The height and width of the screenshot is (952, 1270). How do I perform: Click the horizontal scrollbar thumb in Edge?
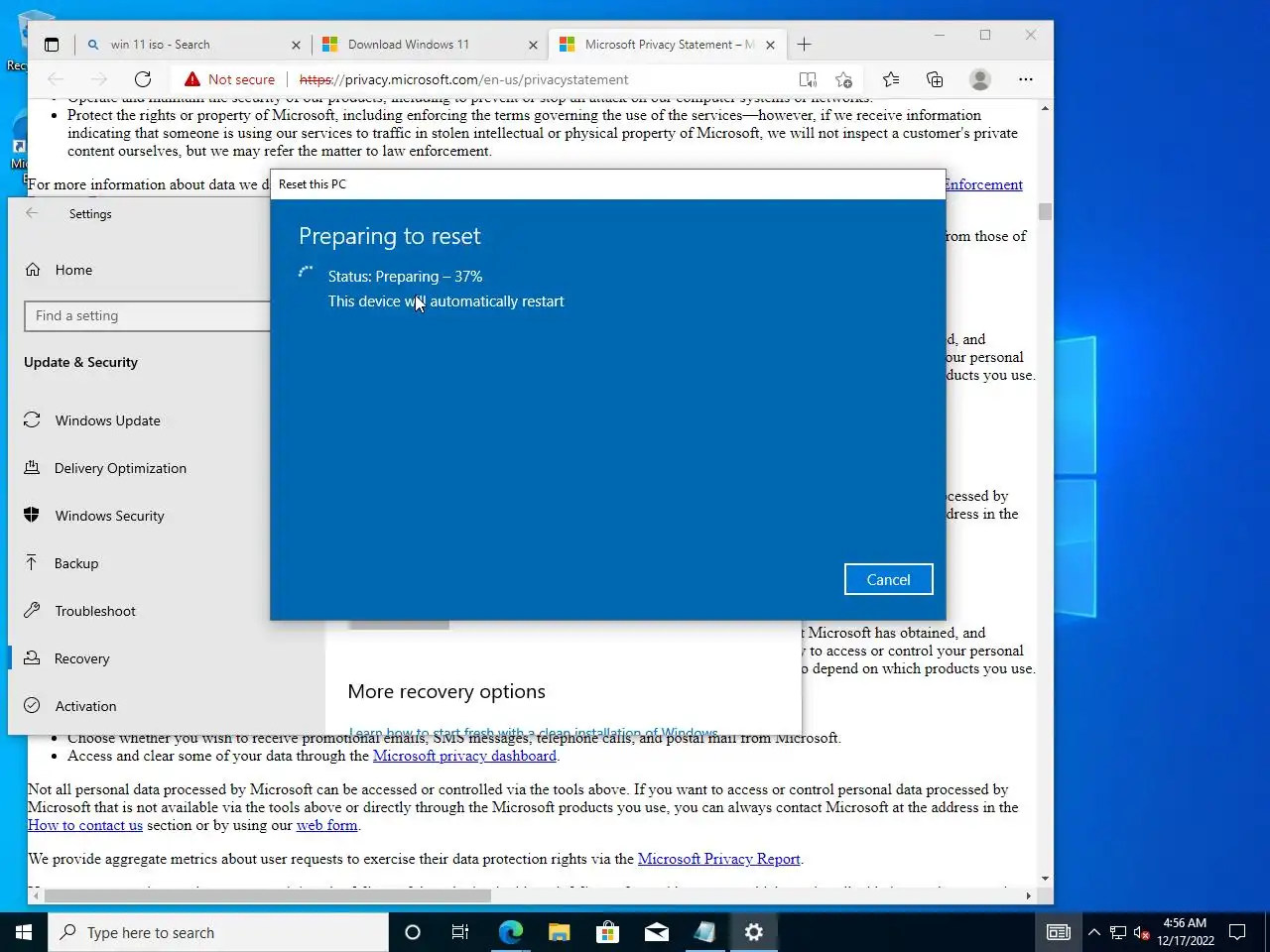268,895
